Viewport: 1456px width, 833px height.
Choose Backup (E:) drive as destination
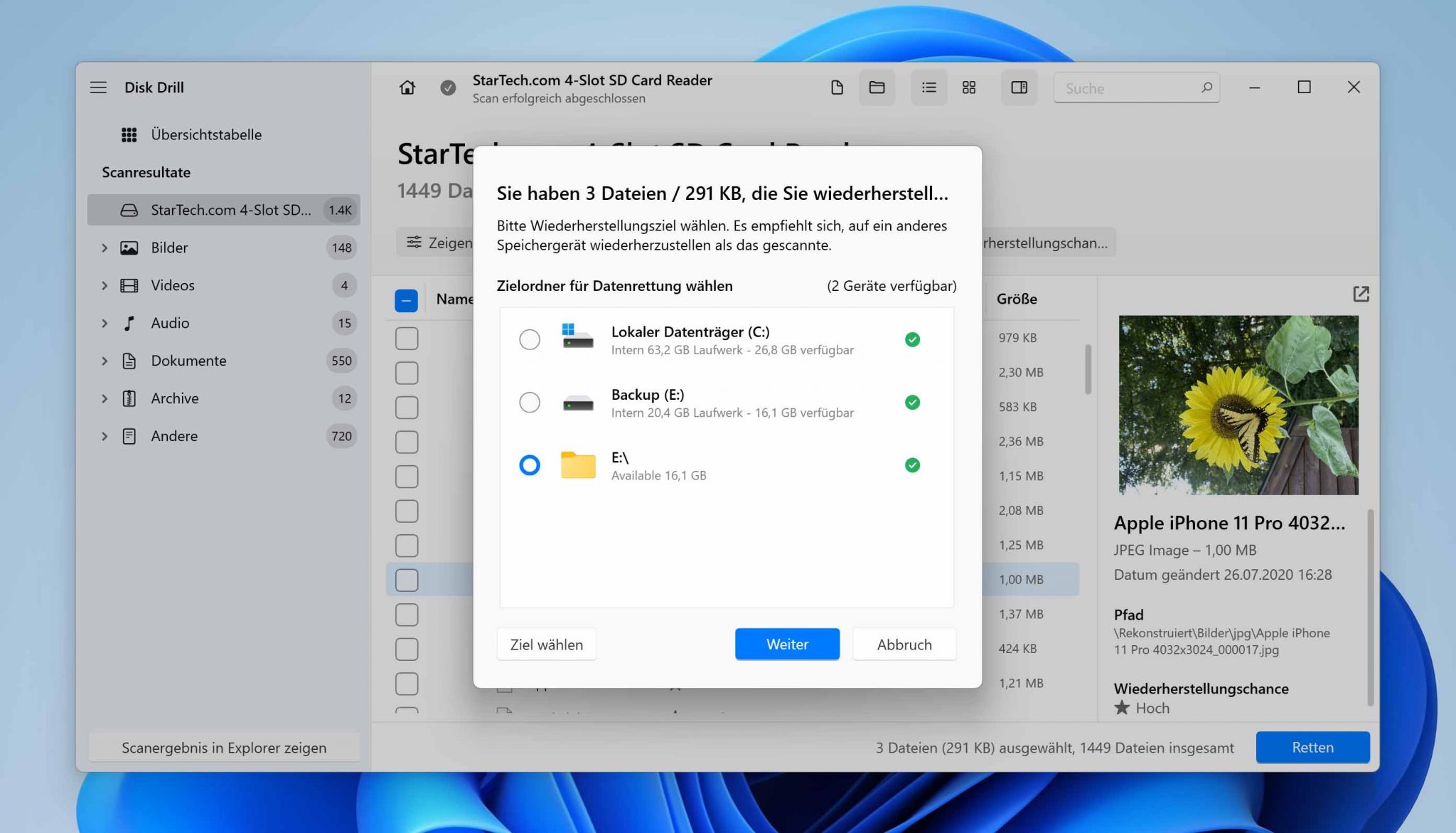pos(530,403)
